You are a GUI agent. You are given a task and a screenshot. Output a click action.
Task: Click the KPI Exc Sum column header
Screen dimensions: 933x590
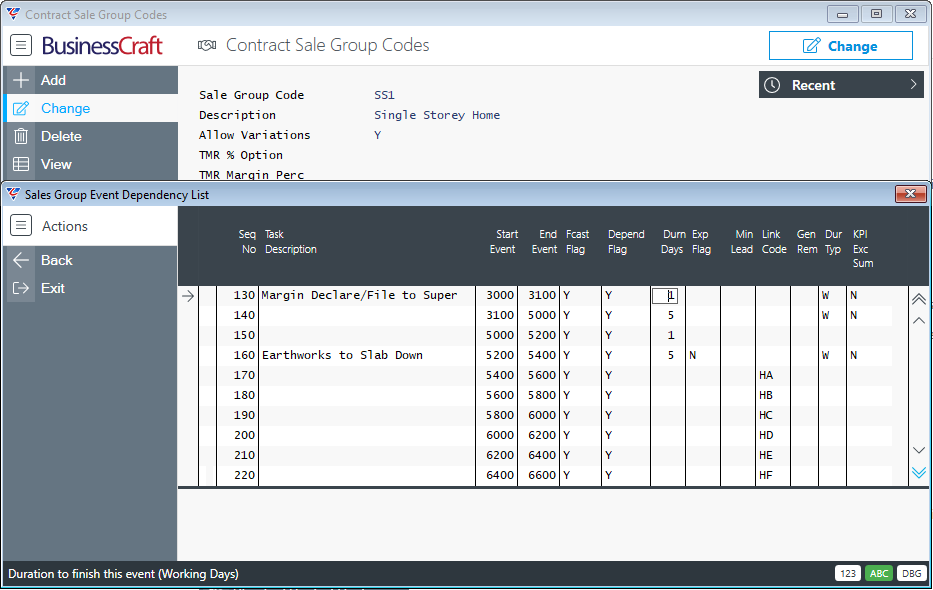[863, 249]
